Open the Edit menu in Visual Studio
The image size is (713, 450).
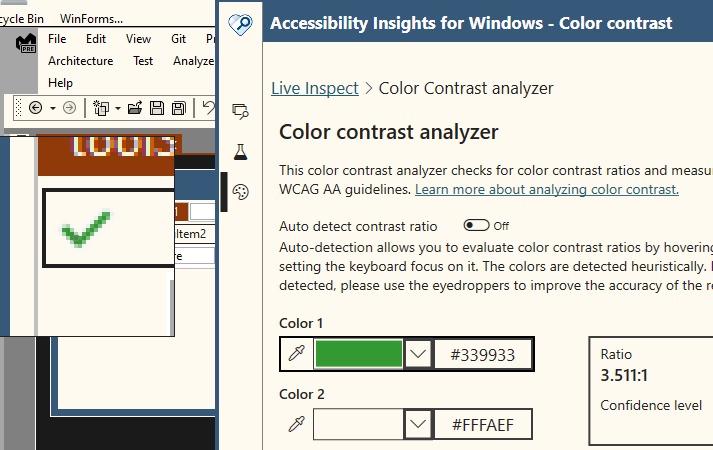pos(96,39)
